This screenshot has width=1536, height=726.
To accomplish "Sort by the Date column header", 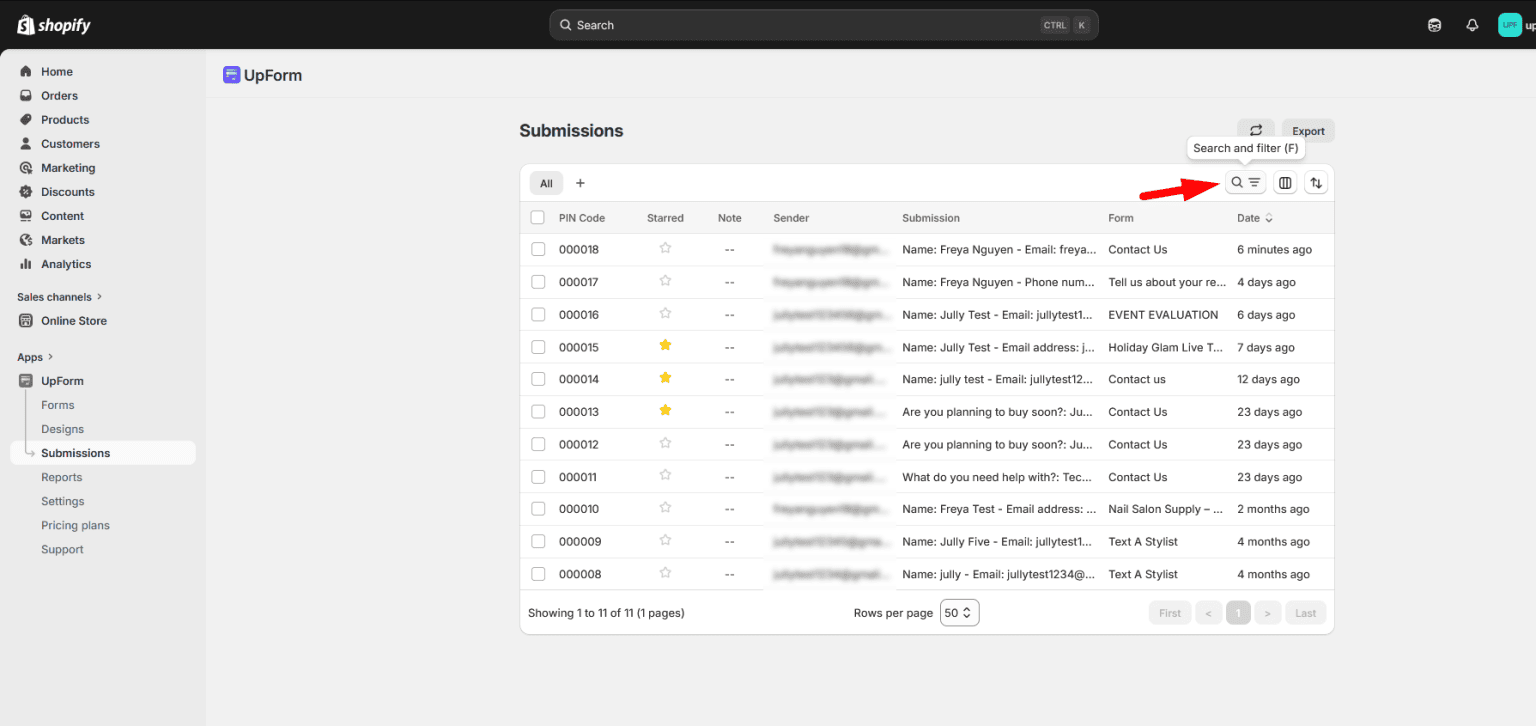I will point(1254,218).
